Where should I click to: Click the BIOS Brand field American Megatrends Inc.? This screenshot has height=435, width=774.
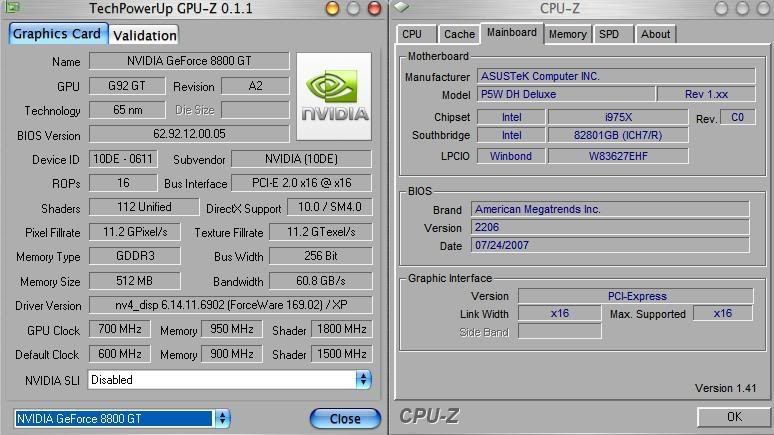tap(610, 209)
